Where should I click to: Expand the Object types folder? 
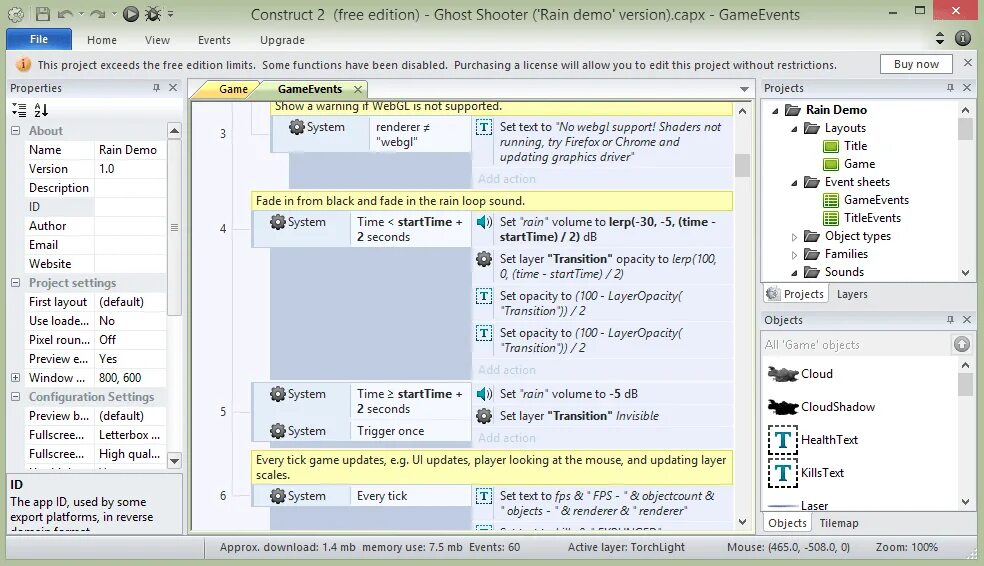tap(794, 237)
